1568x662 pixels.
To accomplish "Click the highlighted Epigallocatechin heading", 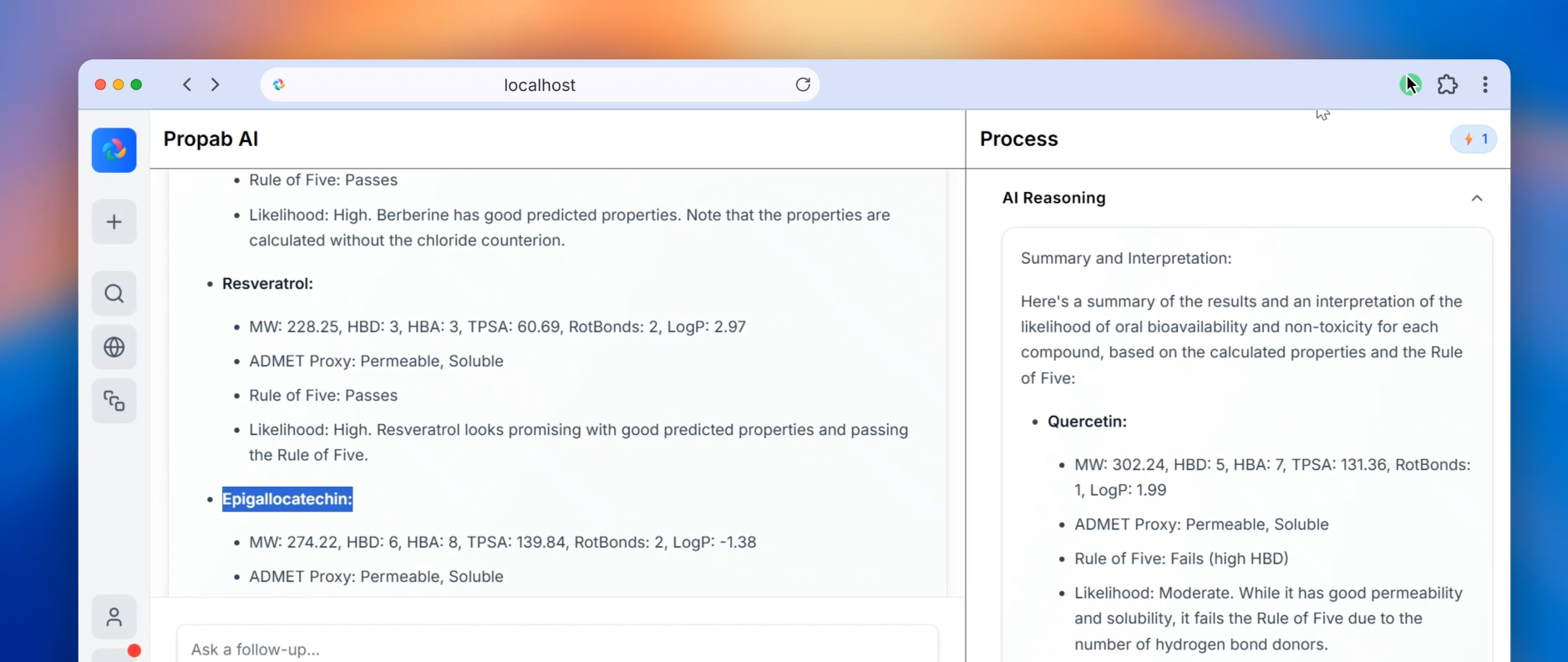I will click(287, 499).
